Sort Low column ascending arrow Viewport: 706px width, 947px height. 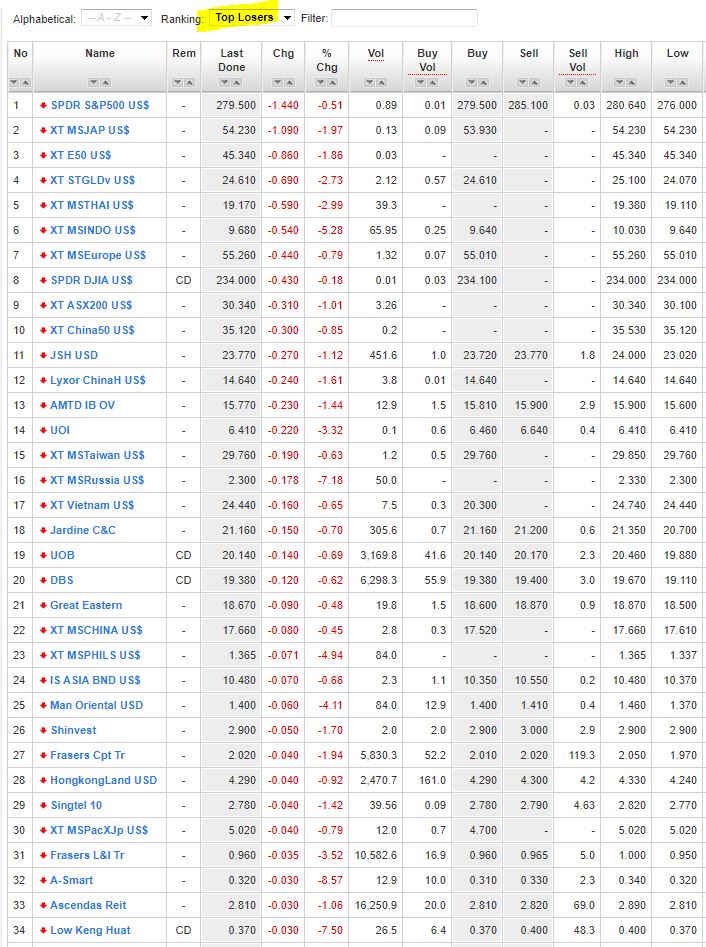pyautogui.click(x=682, y=83)
